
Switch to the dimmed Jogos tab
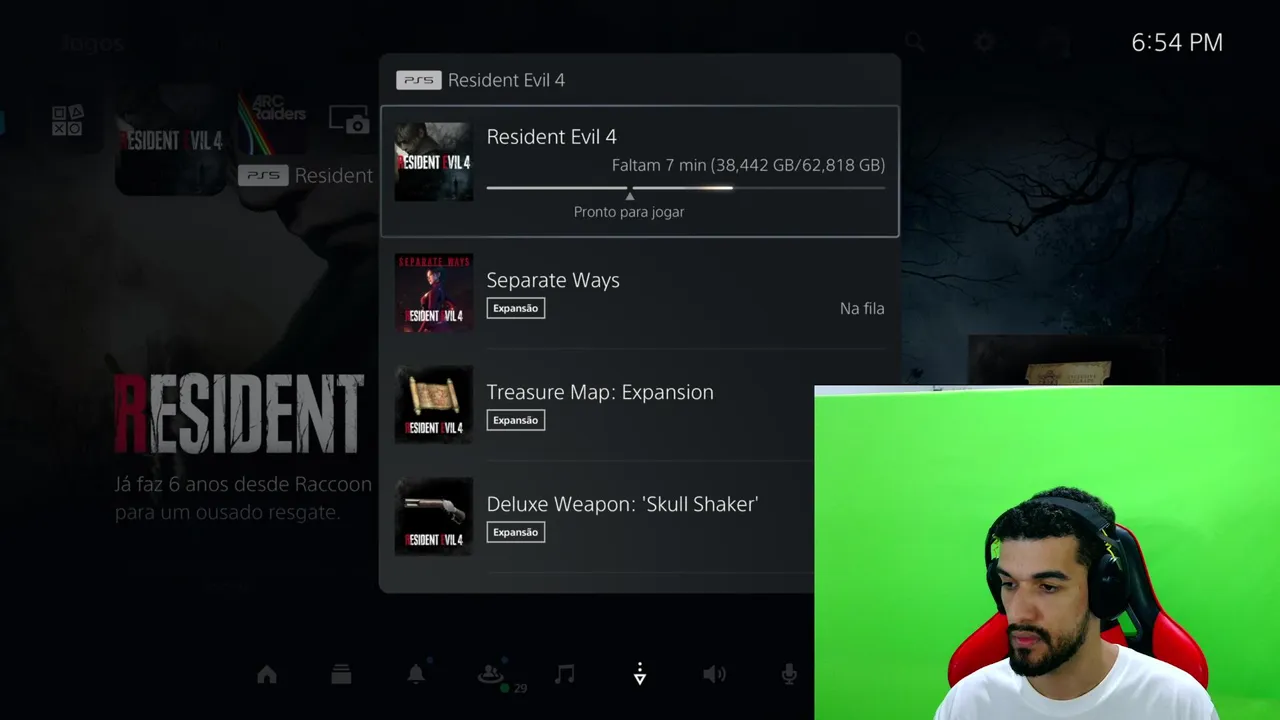[x=92, y=43]
